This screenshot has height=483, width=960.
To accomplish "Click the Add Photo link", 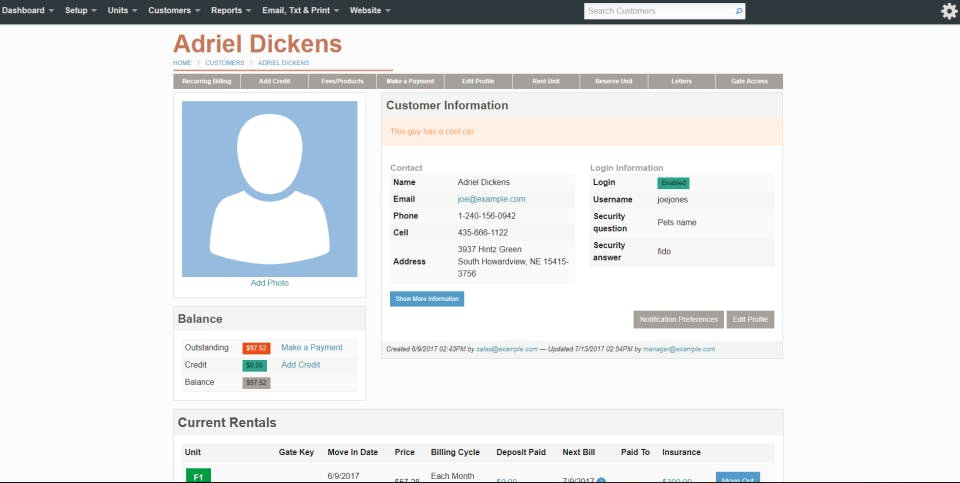I will point(269,283).
